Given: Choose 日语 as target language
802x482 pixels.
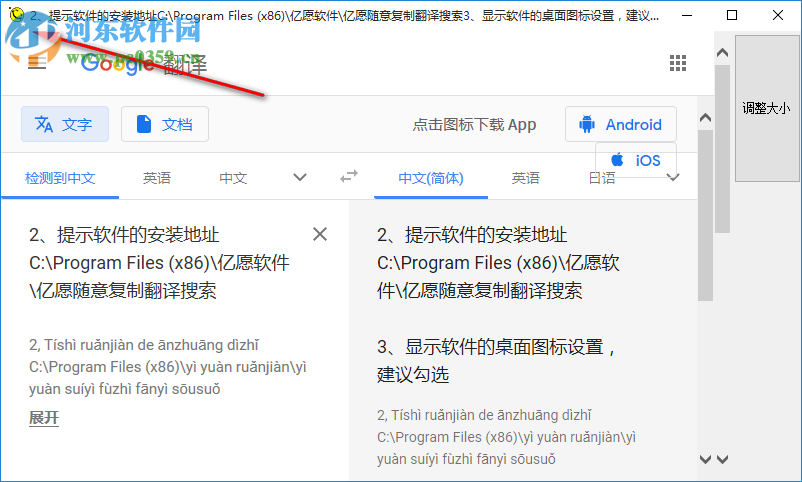Looking at the screenshot, I should click(x=602, y=179).
